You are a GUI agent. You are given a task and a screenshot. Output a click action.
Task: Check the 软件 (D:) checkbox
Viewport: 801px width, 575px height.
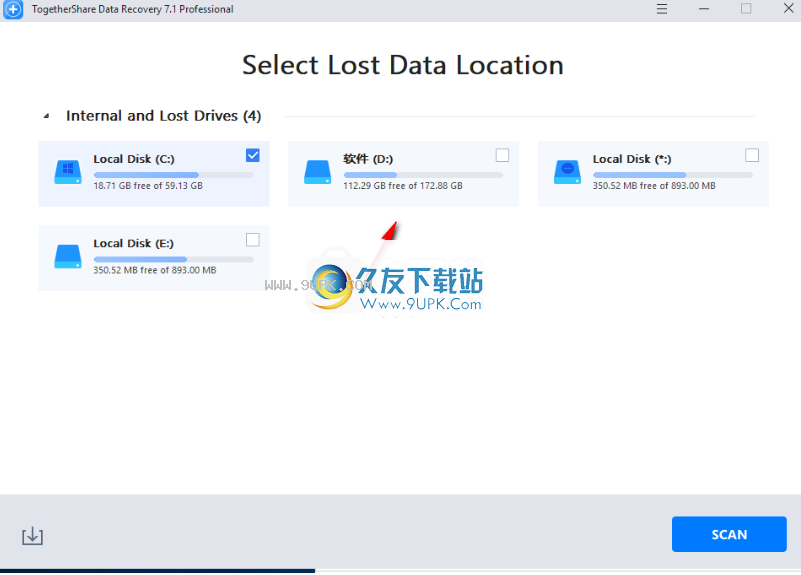click(502, 155)
